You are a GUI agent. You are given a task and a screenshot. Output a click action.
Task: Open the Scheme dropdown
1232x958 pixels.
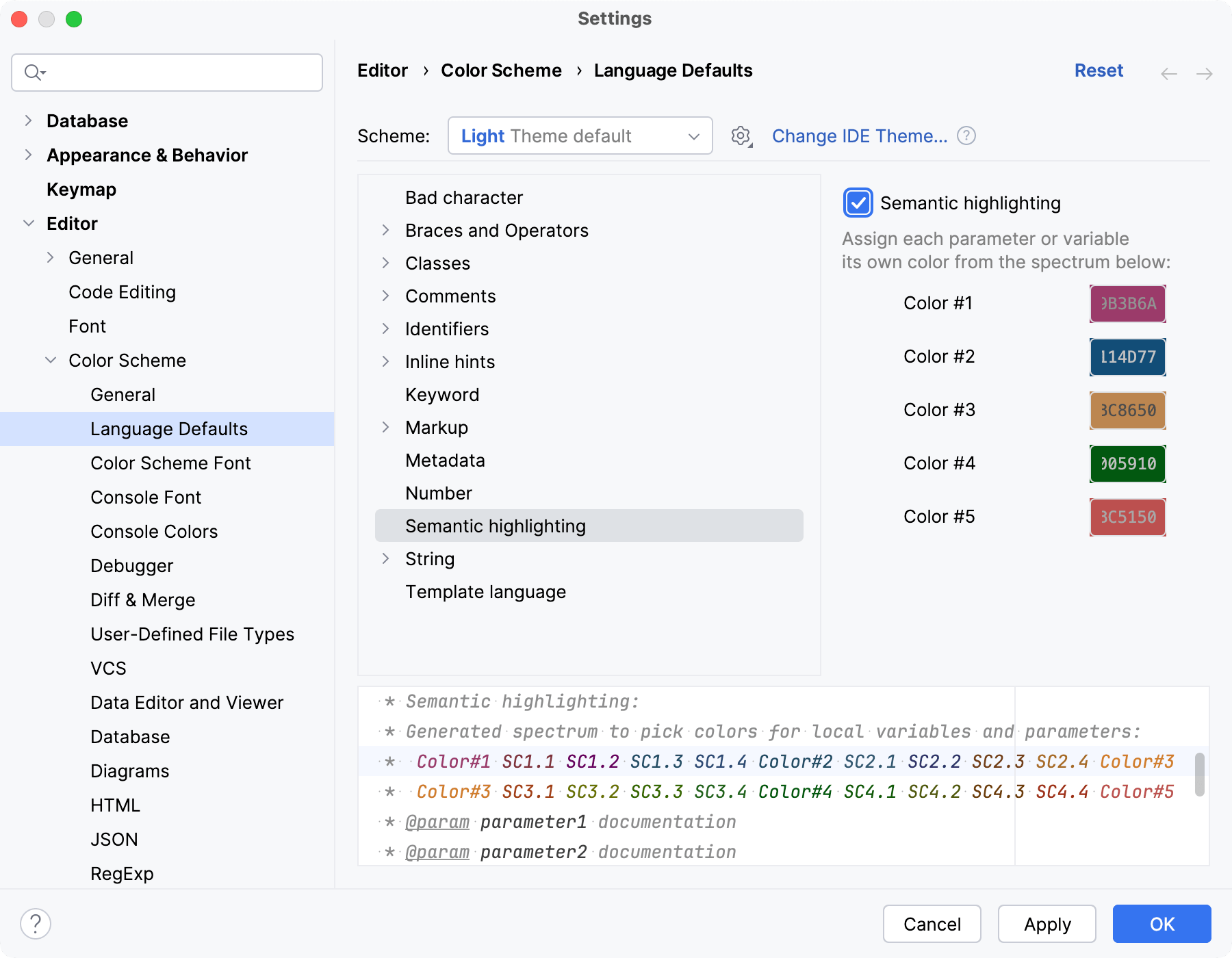pos(580,136)
